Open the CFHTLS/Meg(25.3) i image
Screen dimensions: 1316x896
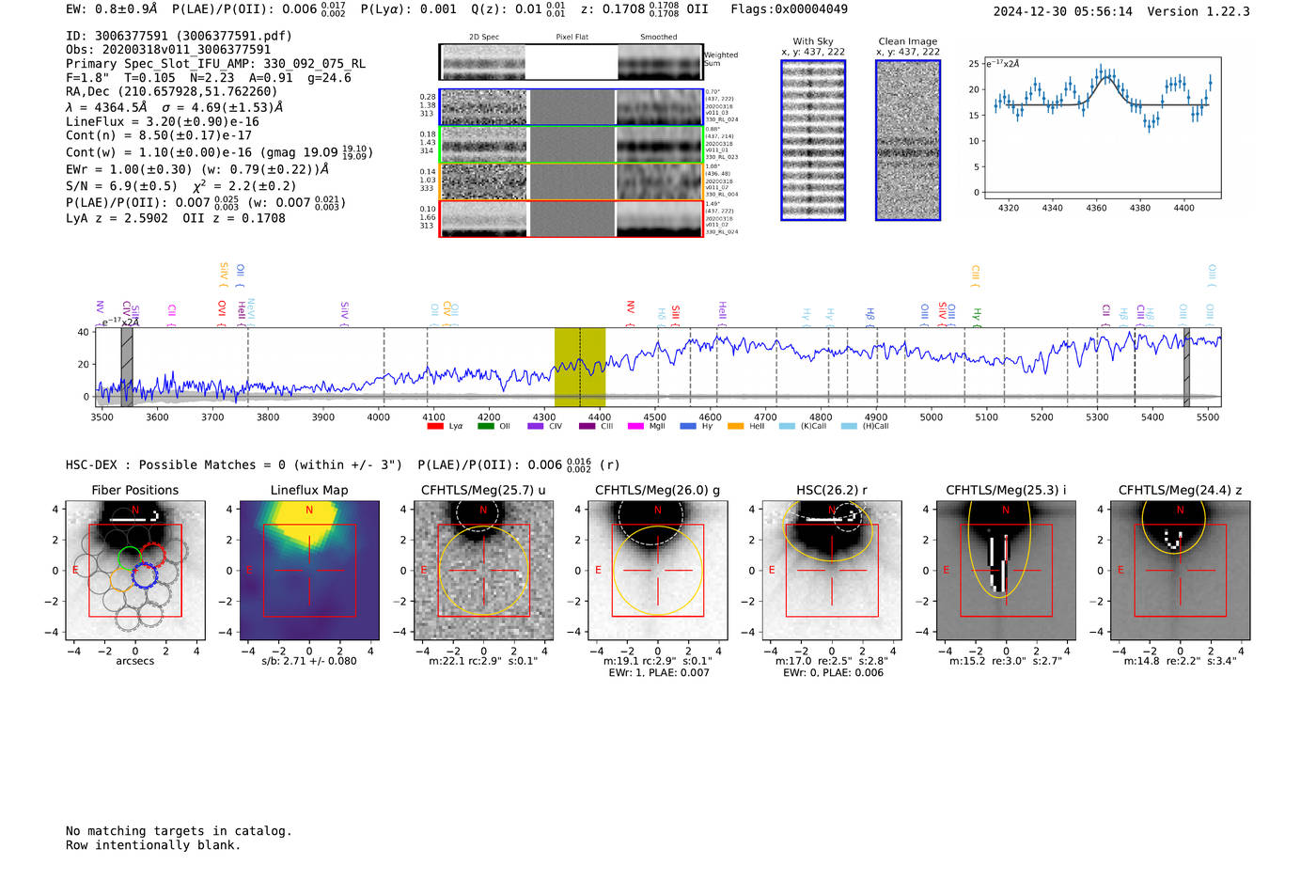click(x=1006, y=571)
